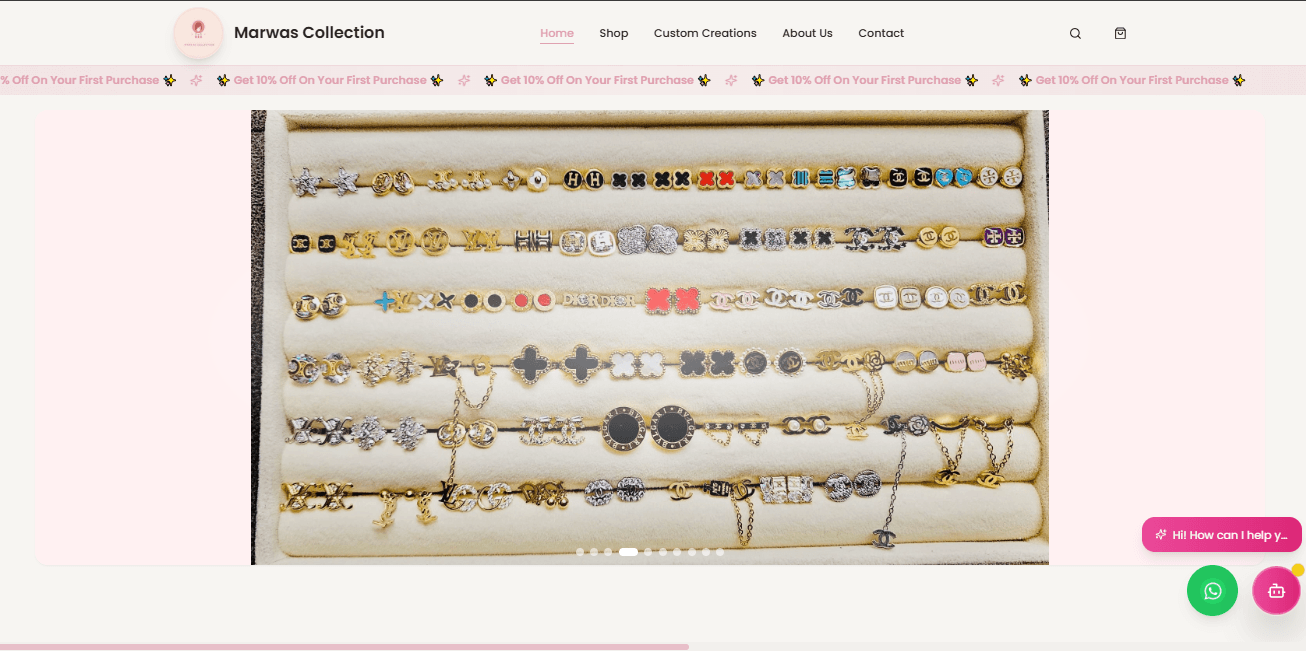Select About Us in the navigation

807,32
